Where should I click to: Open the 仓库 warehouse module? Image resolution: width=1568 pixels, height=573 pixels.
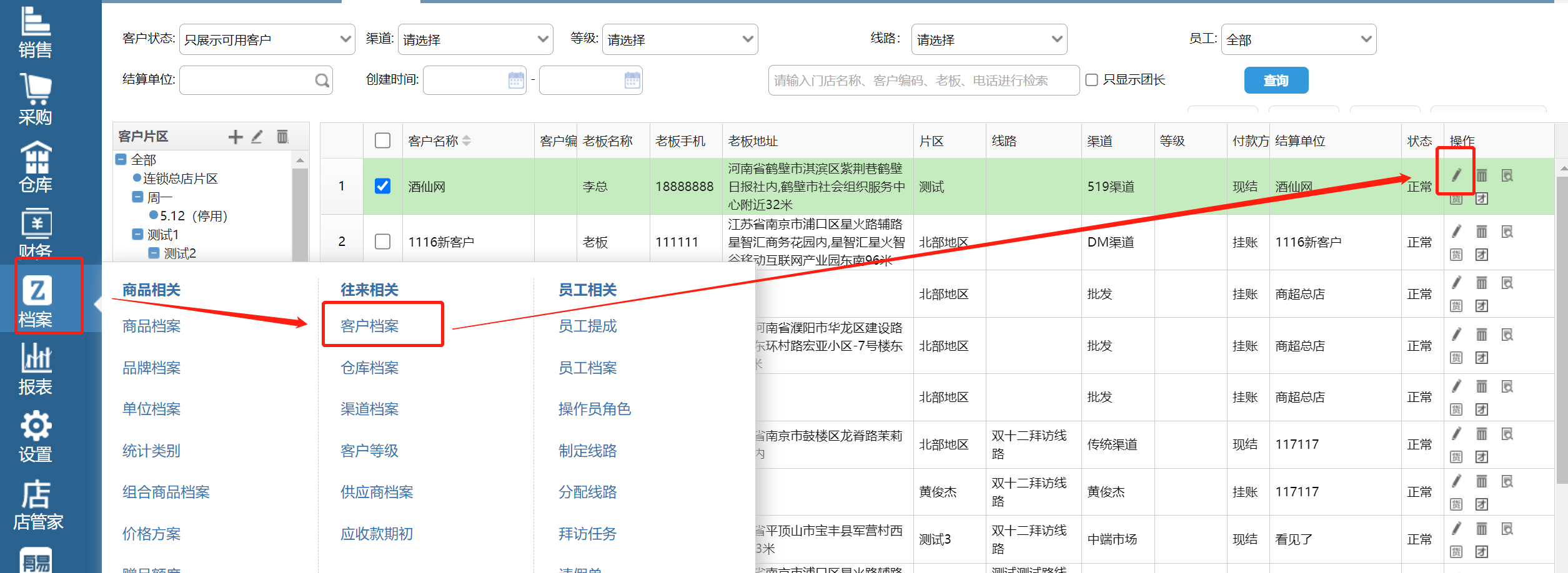tap(35, 167)
